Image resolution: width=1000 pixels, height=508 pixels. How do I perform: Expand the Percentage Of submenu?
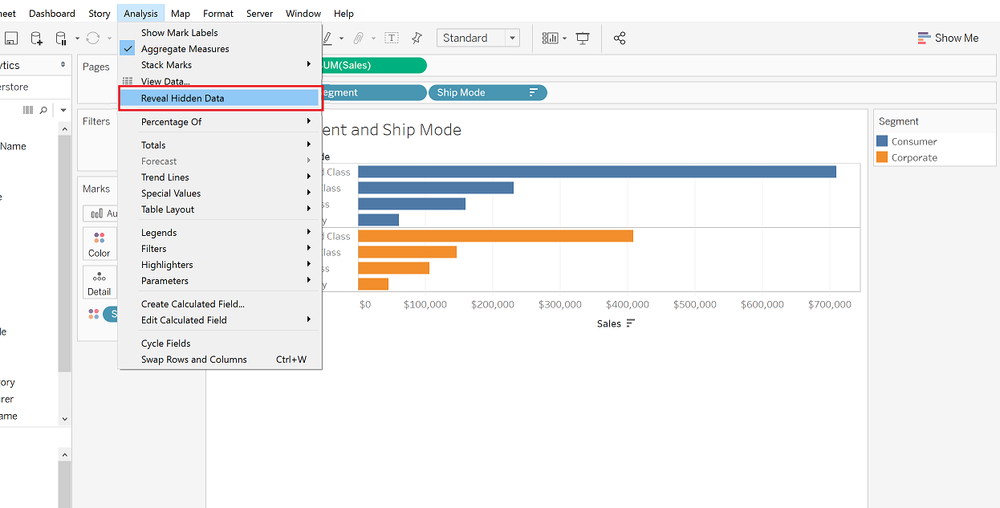coord(220,122)
